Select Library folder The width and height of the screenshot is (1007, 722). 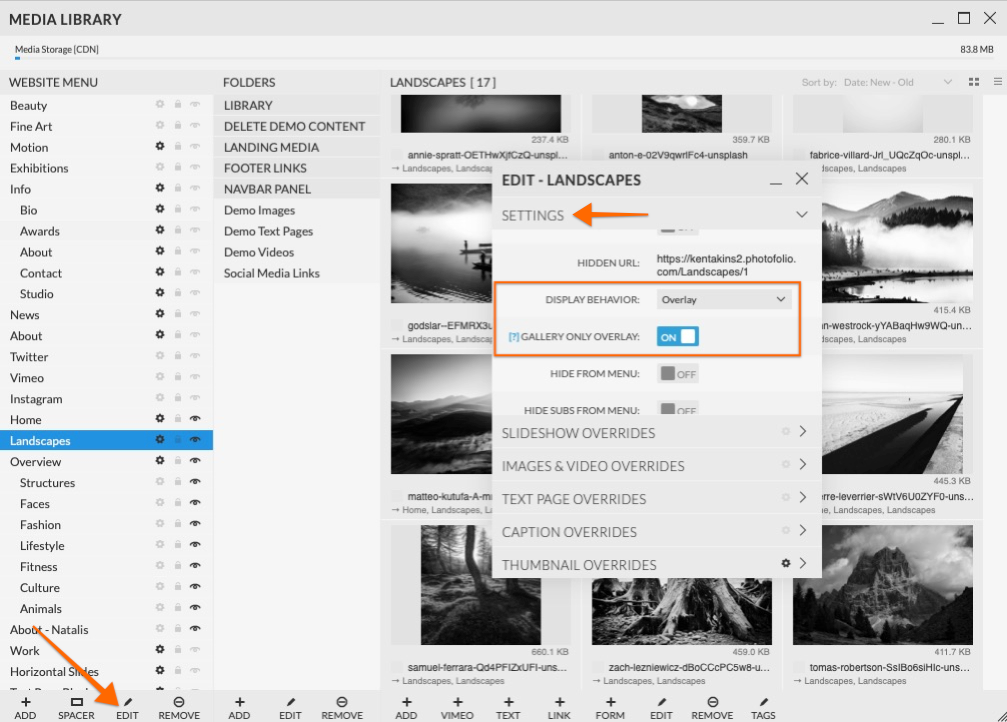[x=297, y=105]
